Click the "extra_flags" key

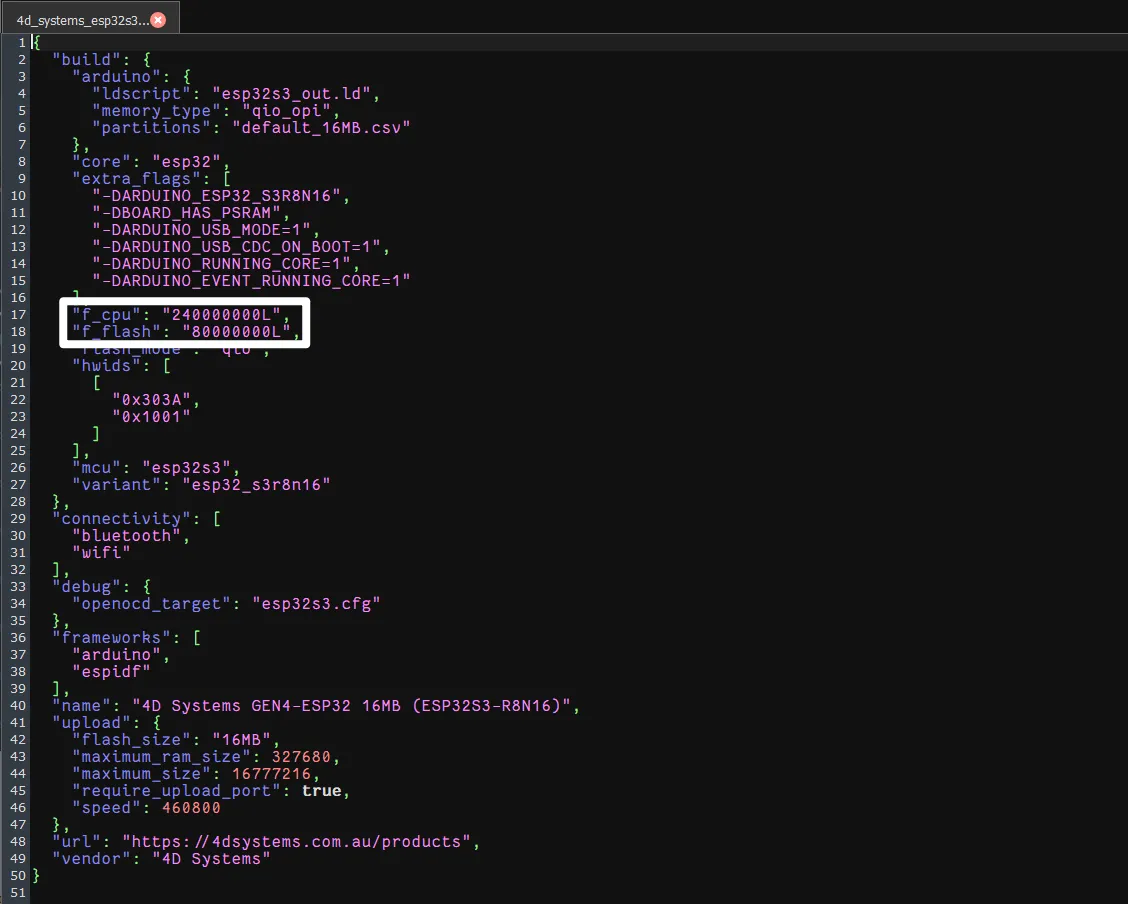click(136, 178)
